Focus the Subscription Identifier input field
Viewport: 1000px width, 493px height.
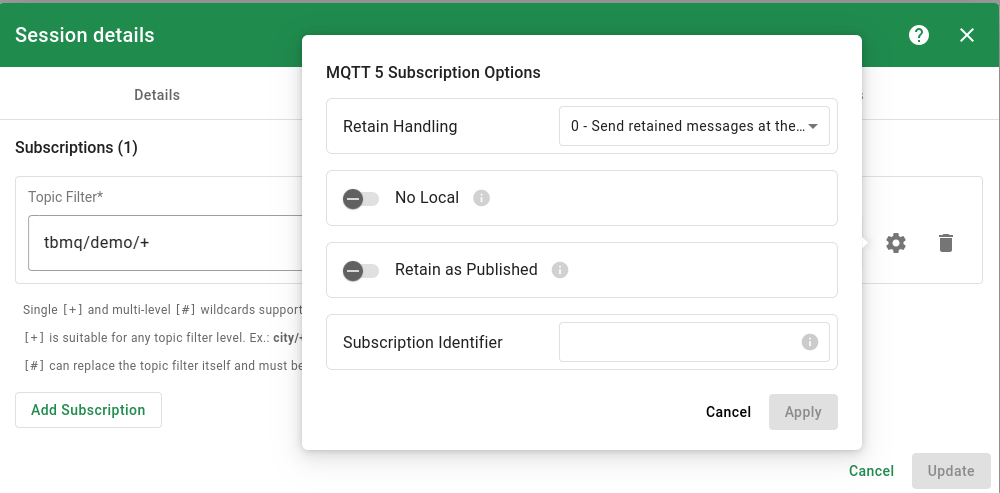(x=680, y=342)
